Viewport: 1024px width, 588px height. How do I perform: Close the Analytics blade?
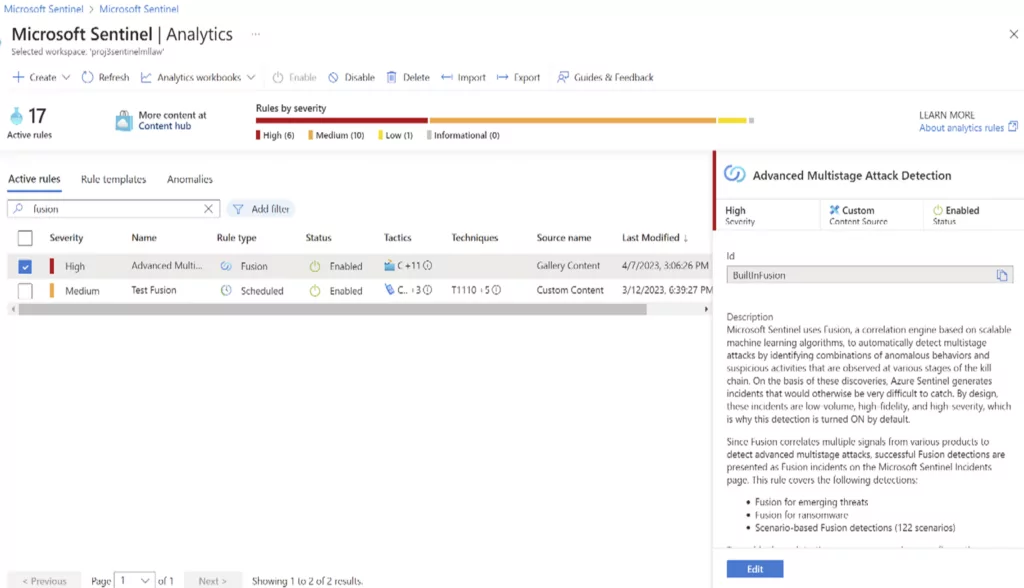[1014, 34]
